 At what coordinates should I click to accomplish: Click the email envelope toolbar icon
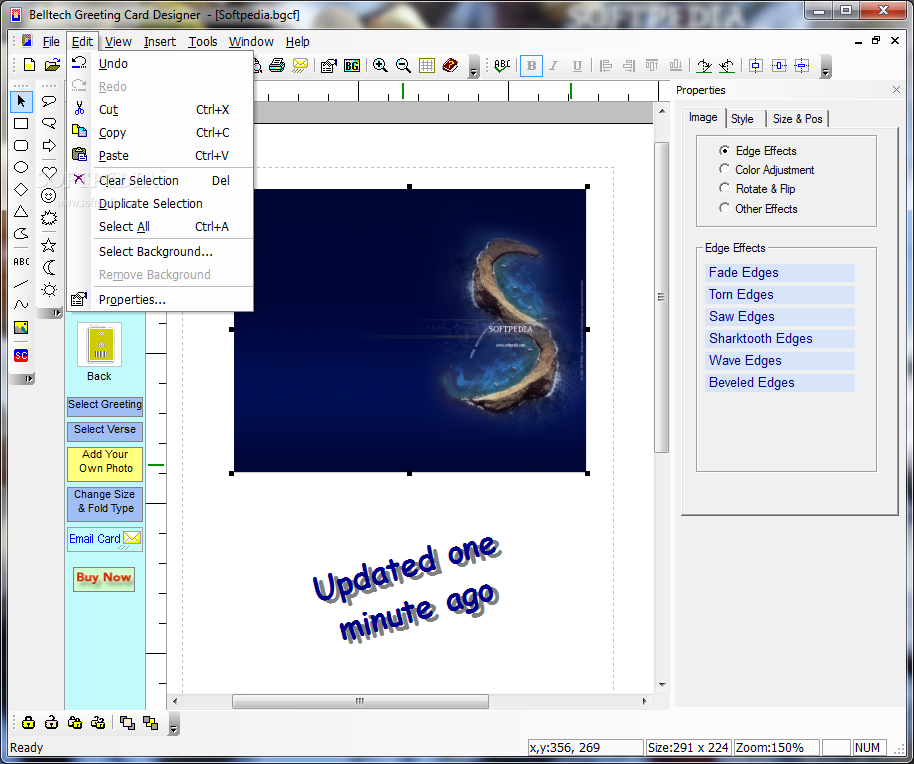coord(300,65)
